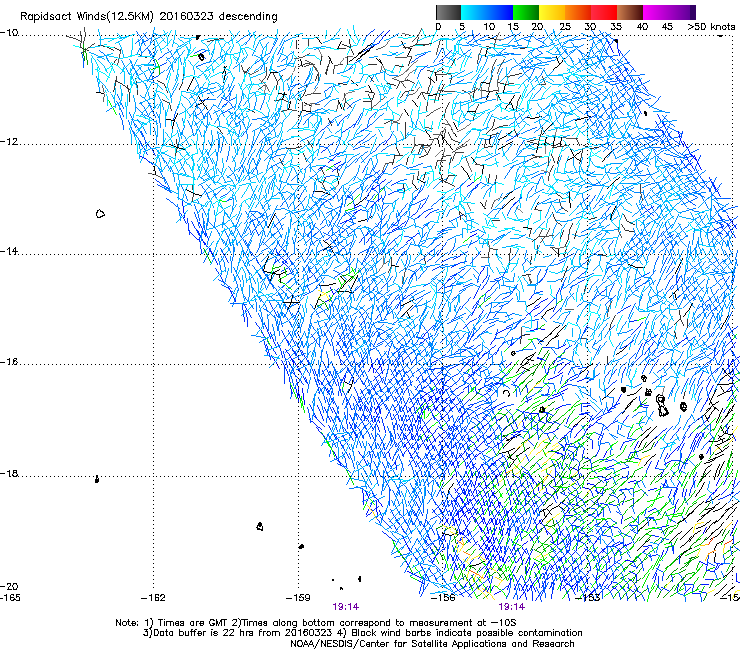
Task: Click the '10' label under the legend
Action: point(489,27)
